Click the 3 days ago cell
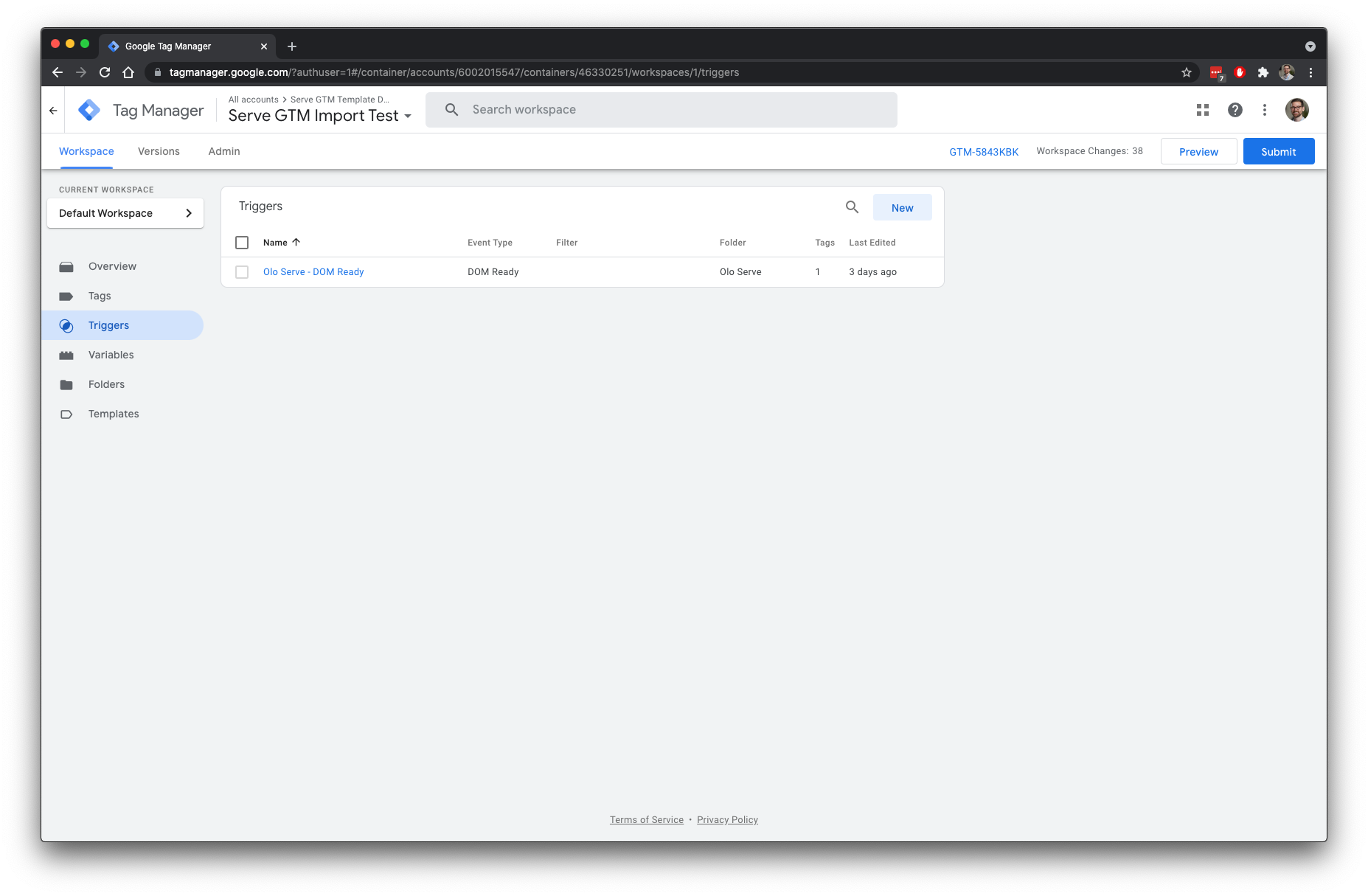Viewport: 1368px width, 896px height. [873, 272]
